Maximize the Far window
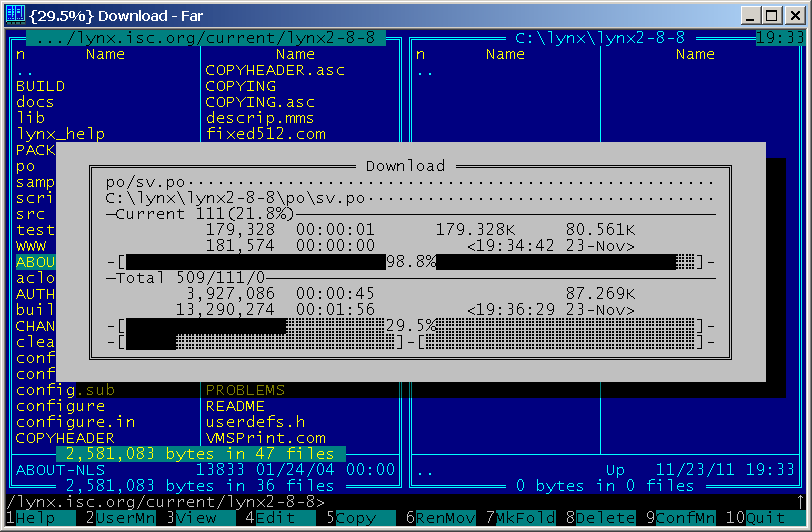 pyautogui.click(x=772, y=16)
